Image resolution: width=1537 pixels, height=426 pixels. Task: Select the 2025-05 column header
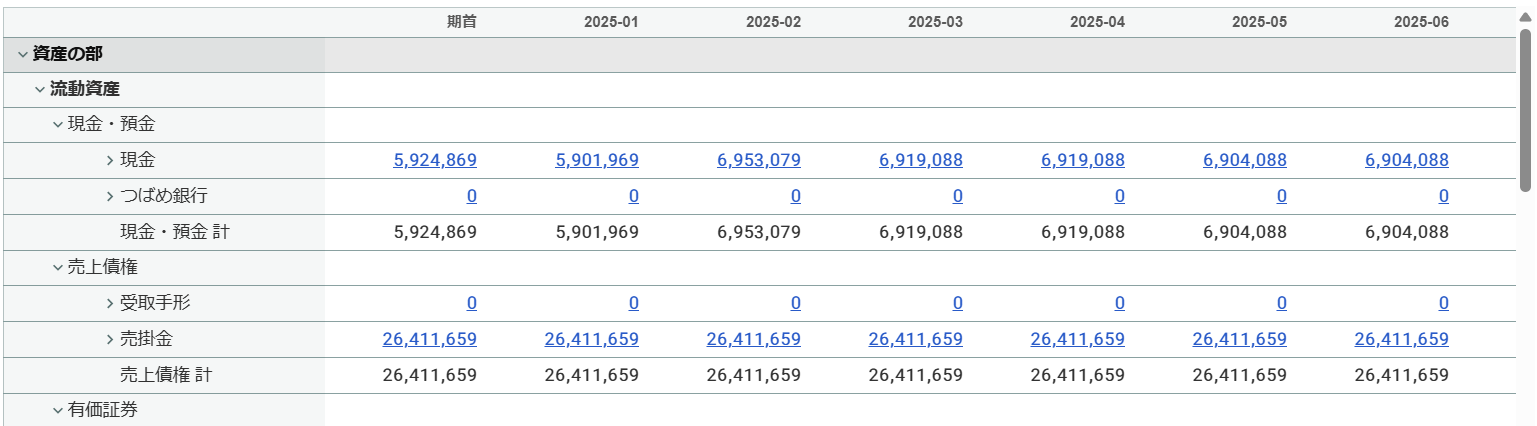click(1260, 22)
